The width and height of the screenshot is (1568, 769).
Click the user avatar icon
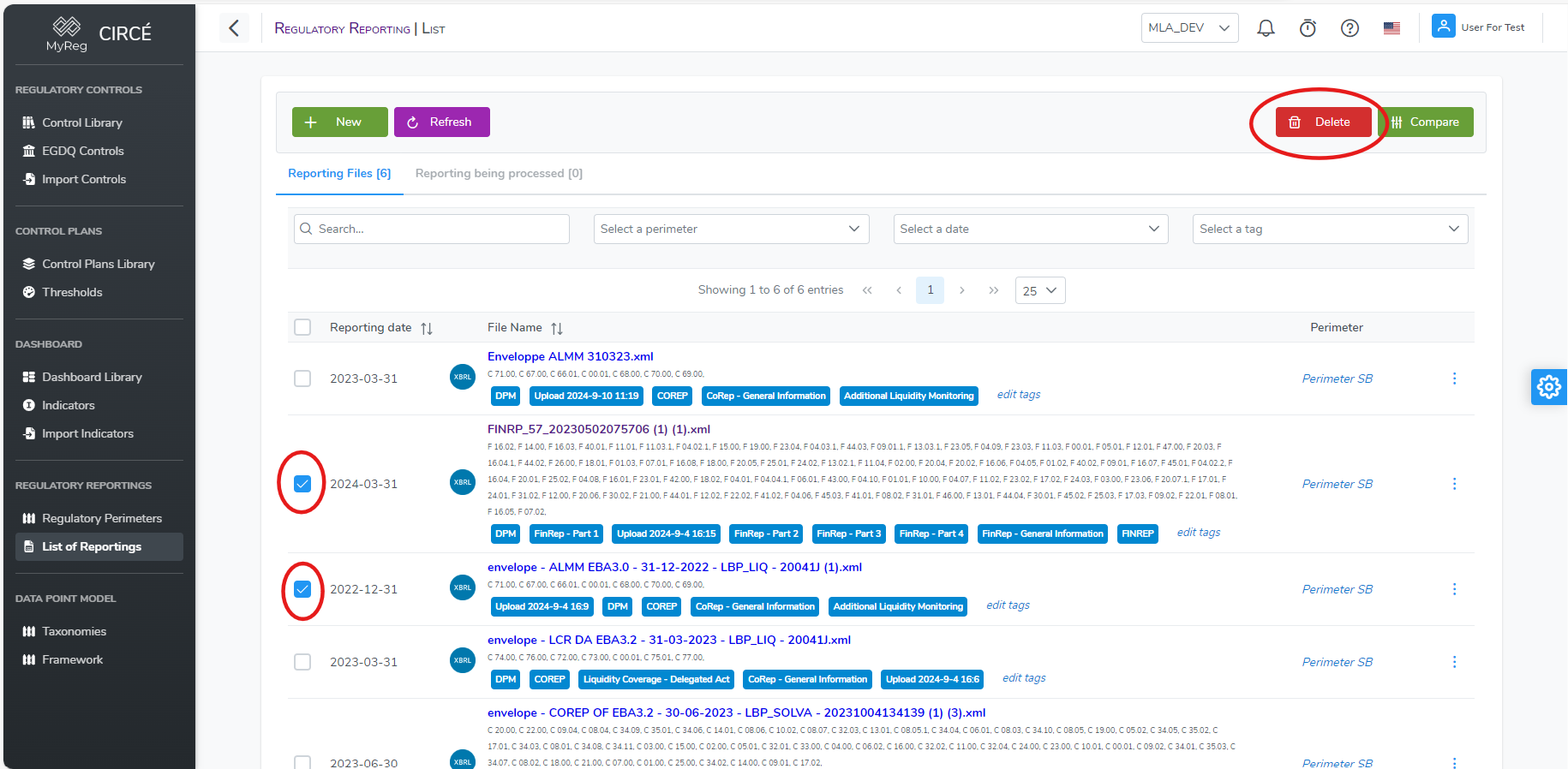click(x=1443, y=27)
